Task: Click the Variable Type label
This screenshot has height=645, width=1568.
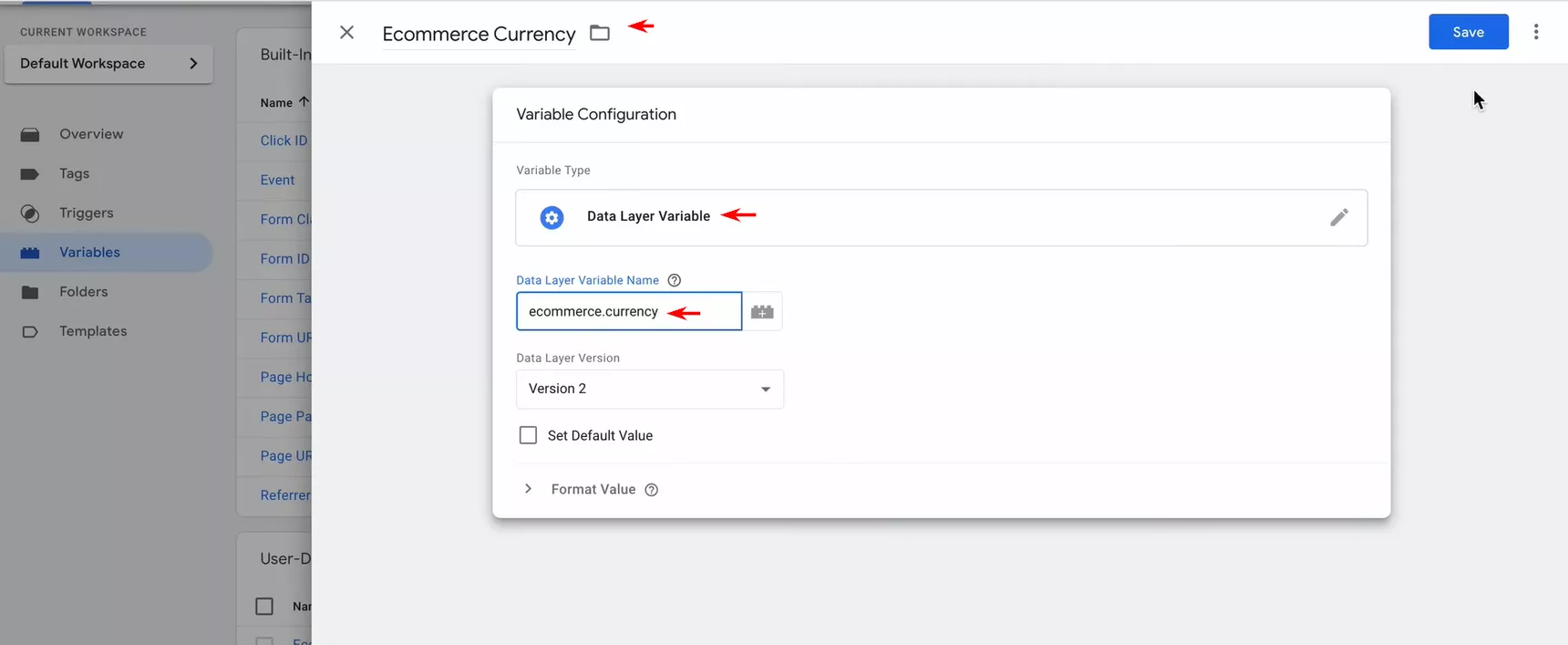Action: click(x=553, y=171)
